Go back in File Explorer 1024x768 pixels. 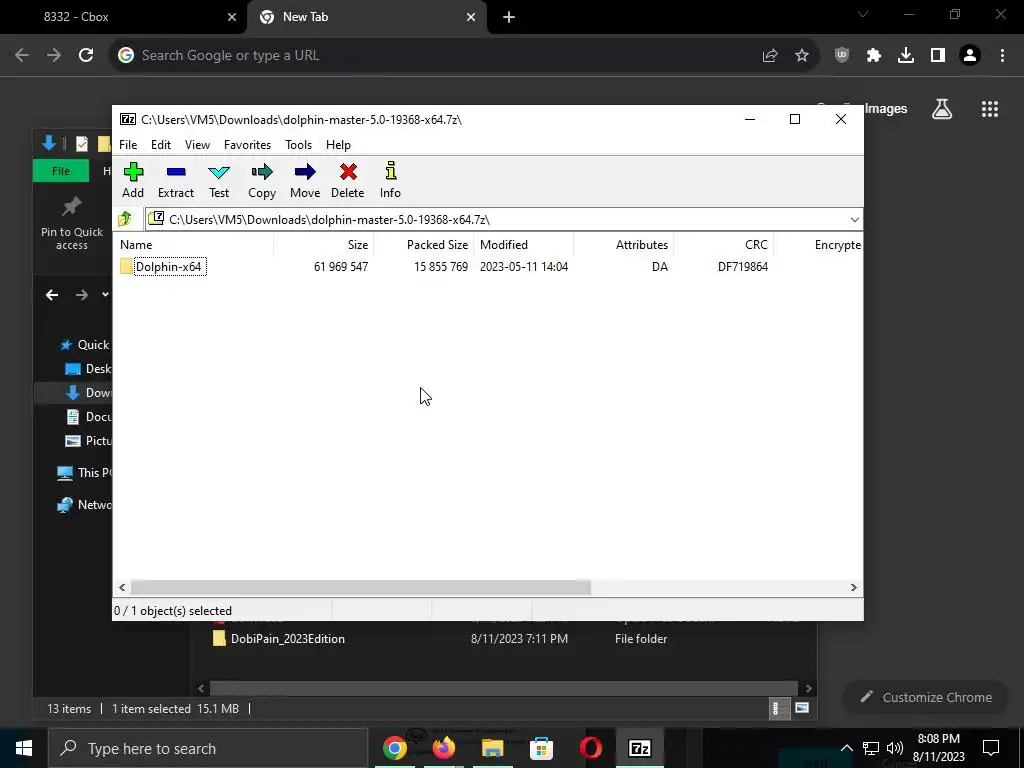(52, 295)
